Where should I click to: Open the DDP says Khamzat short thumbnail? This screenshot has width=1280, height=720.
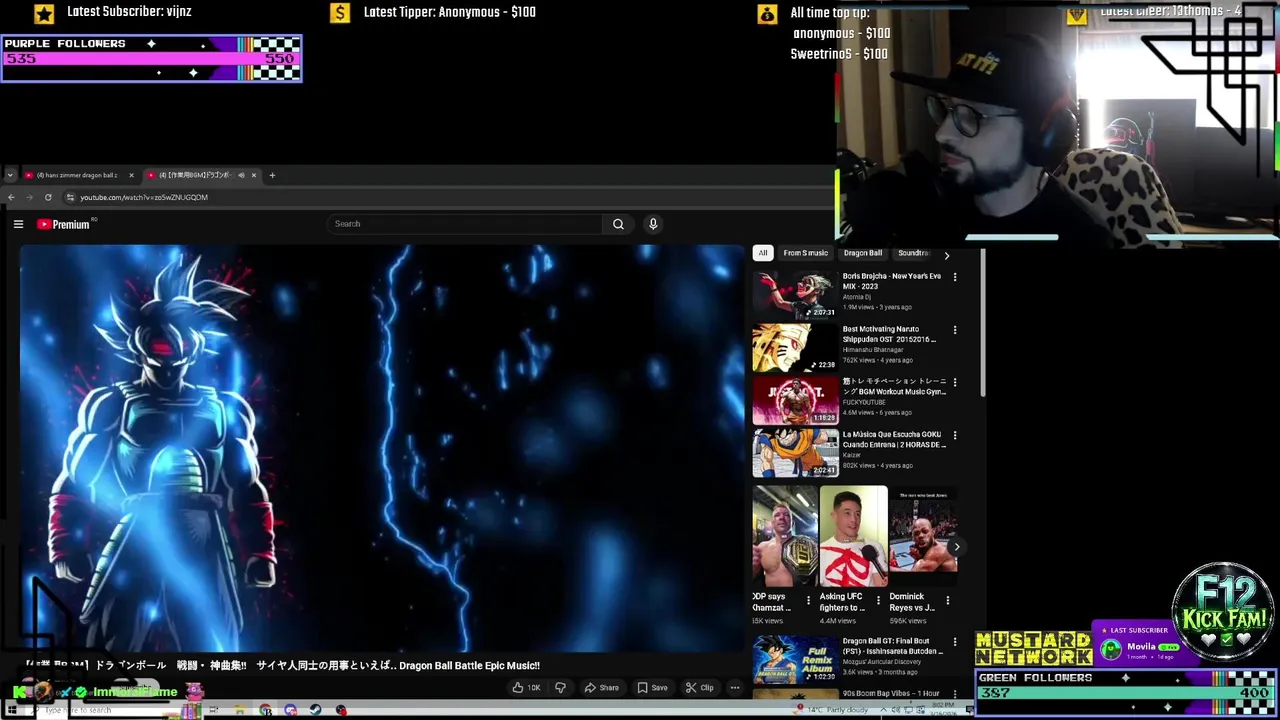tap(784, 537)
